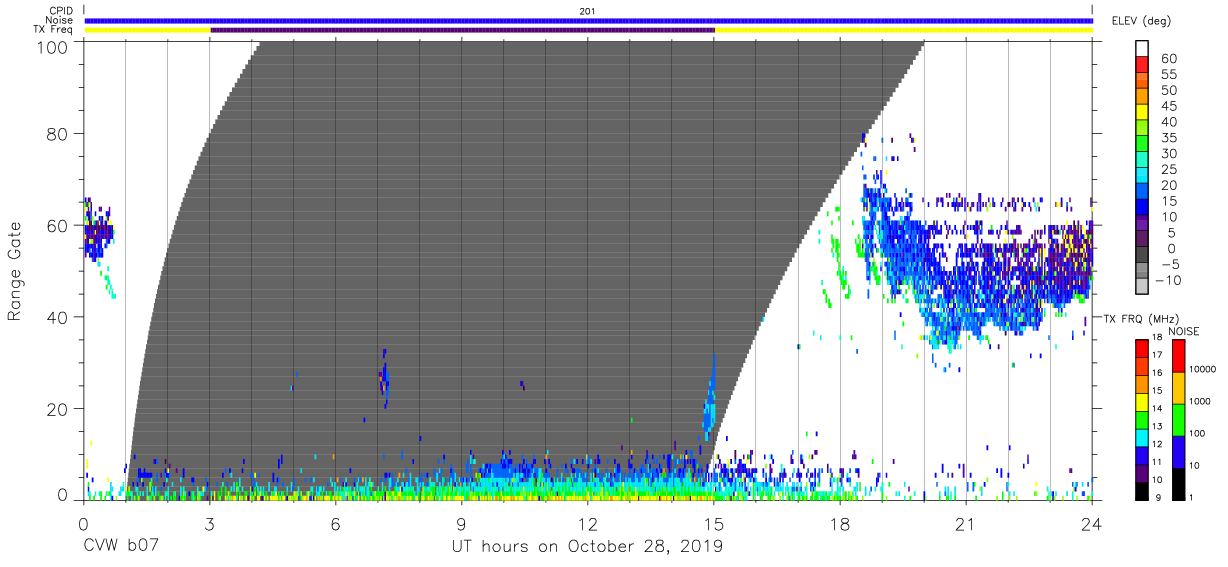This screenshot has width=1228, height=567.
Task: Click the 10000 tick label on the NOISE colorbar
Action: pyautogui.click(x=1205, y=370)
